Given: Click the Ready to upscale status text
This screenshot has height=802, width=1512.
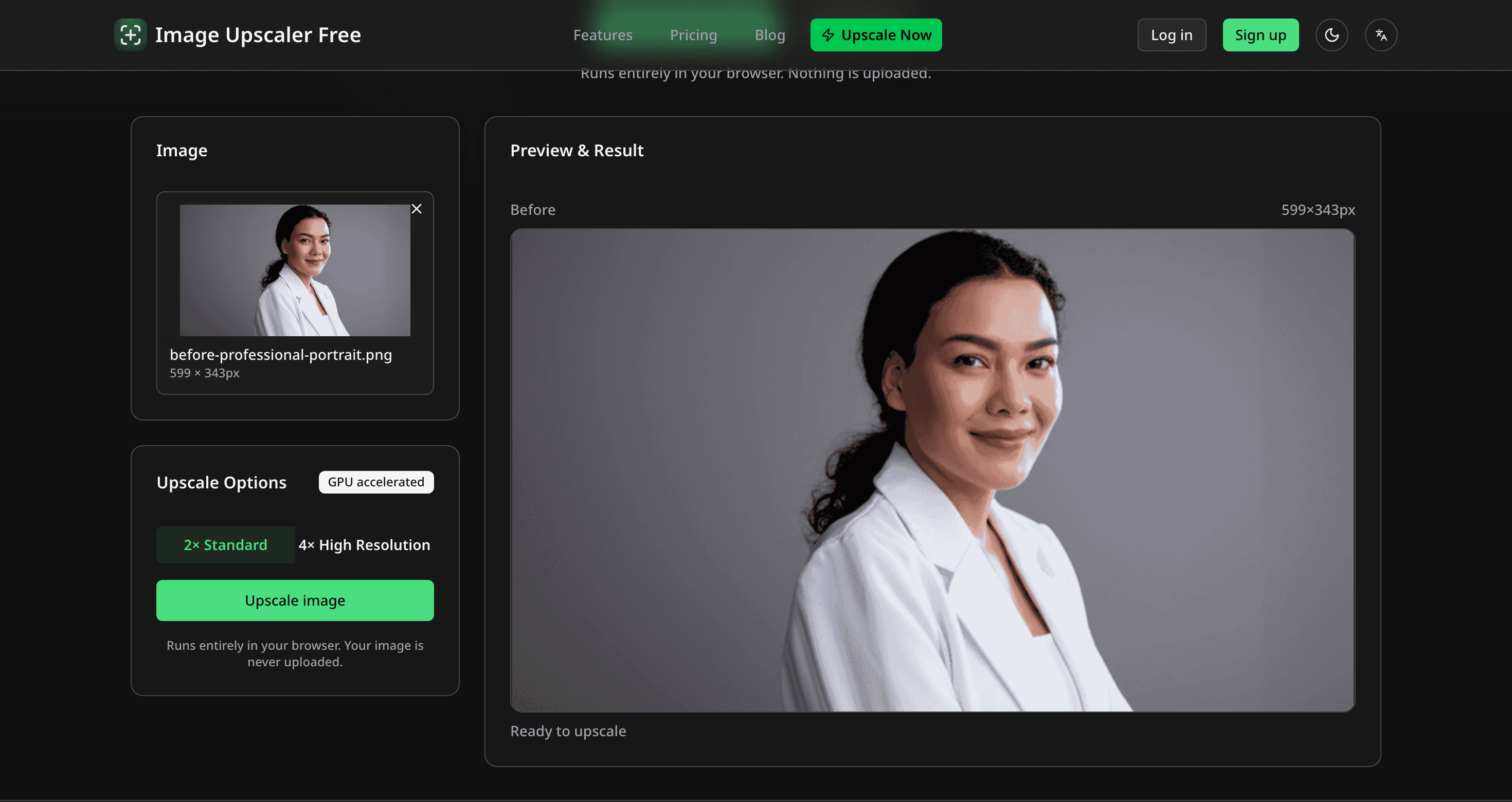Looking at the screenshot, I should pyautogui.click(x=568, y=731).
